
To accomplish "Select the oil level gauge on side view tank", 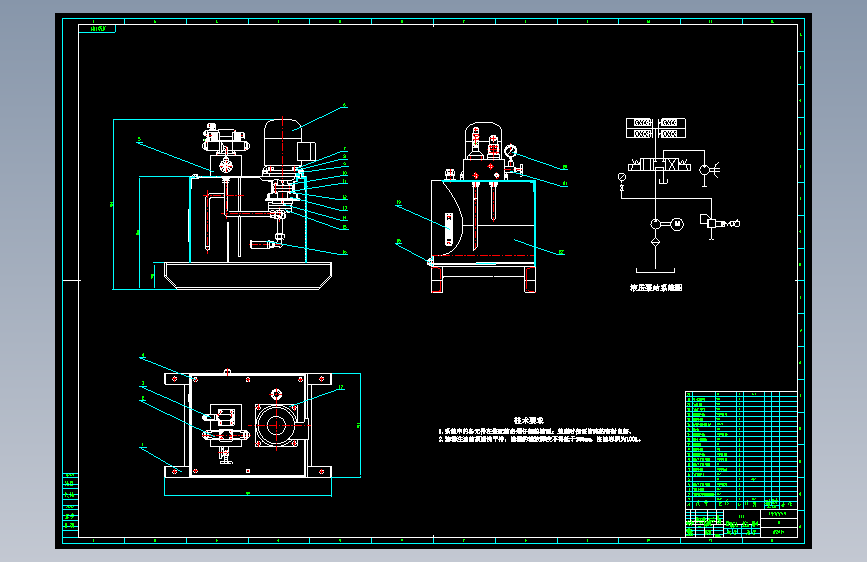I will (449, 229).
